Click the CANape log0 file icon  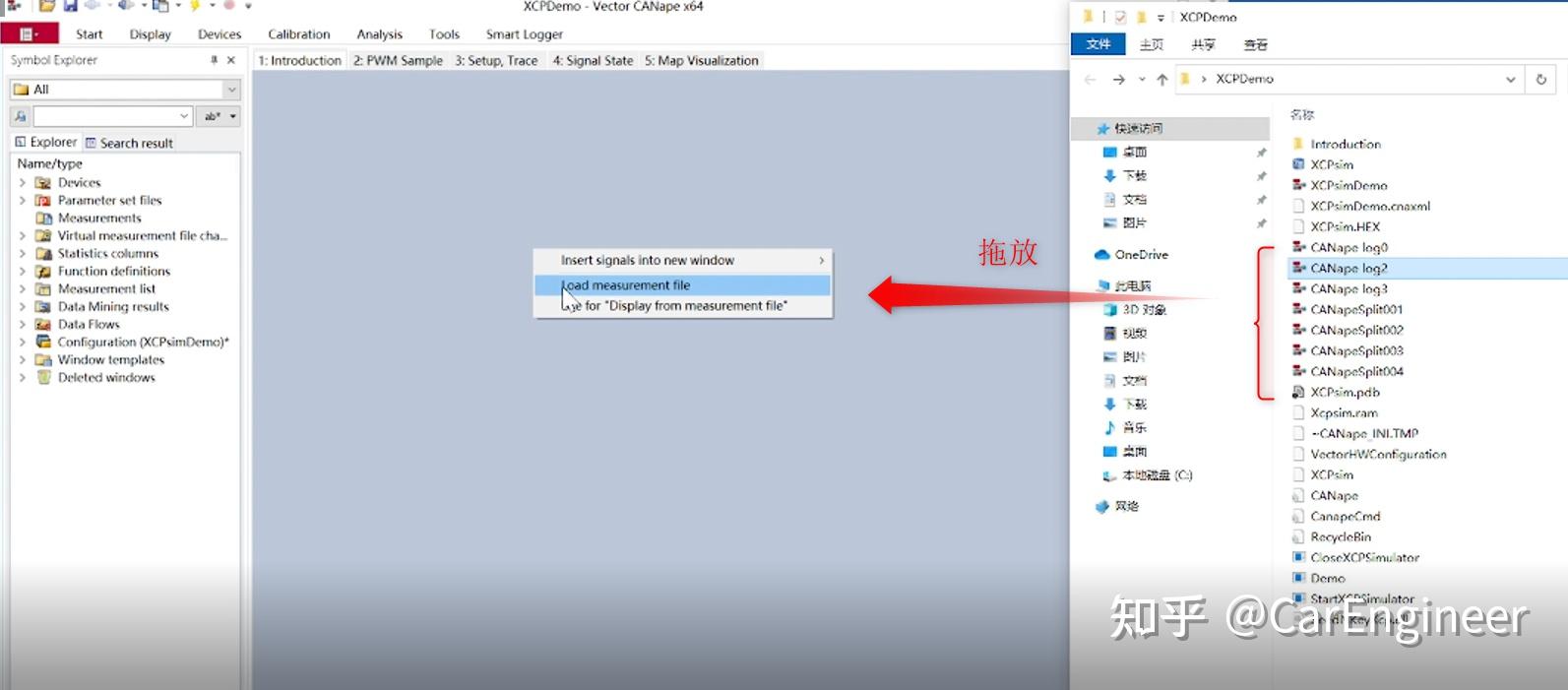pyautogui.click(x=1298, y=247)
